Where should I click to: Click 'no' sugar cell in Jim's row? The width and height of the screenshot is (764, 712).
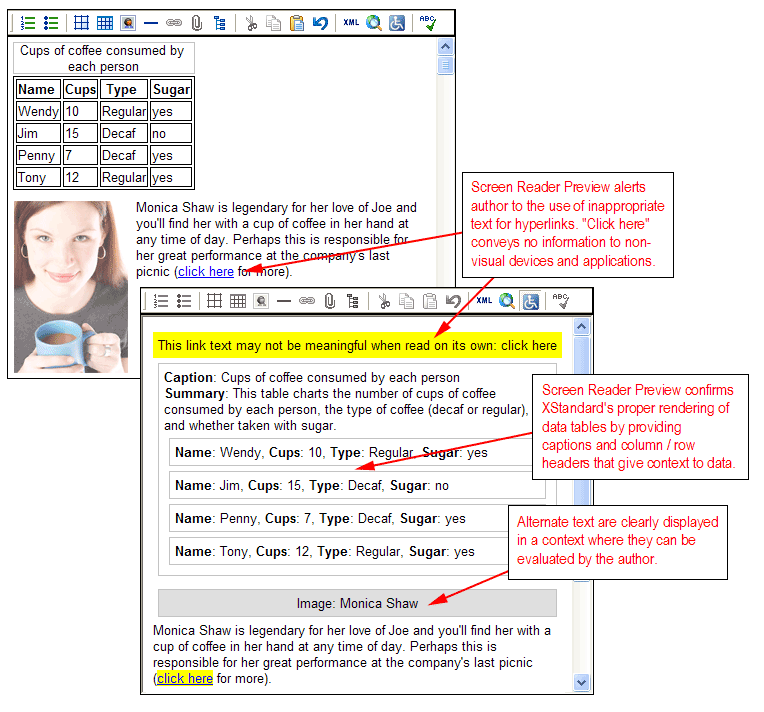tap(171, 134)
